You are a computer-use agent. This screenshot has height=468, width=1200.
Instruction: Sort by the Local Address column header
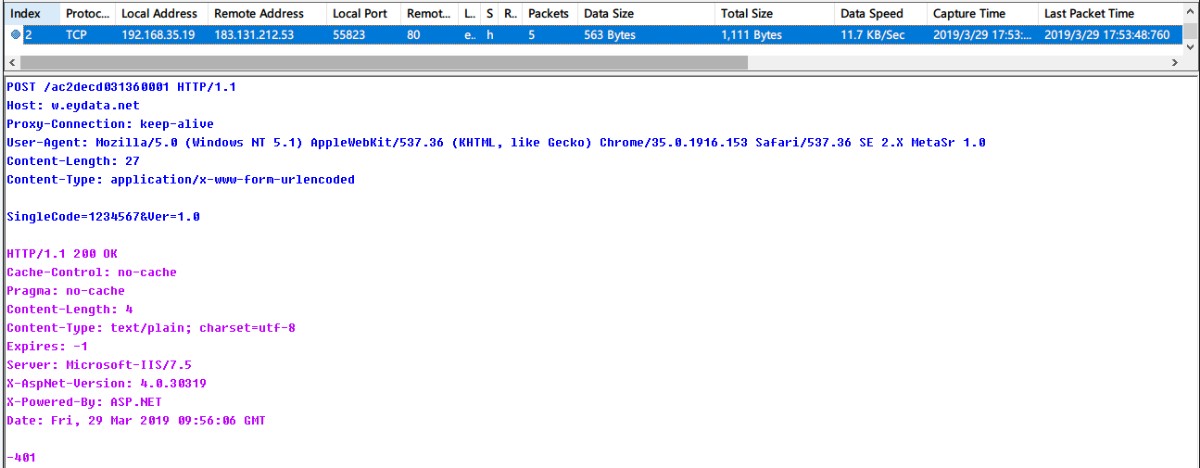pos(161,14)
